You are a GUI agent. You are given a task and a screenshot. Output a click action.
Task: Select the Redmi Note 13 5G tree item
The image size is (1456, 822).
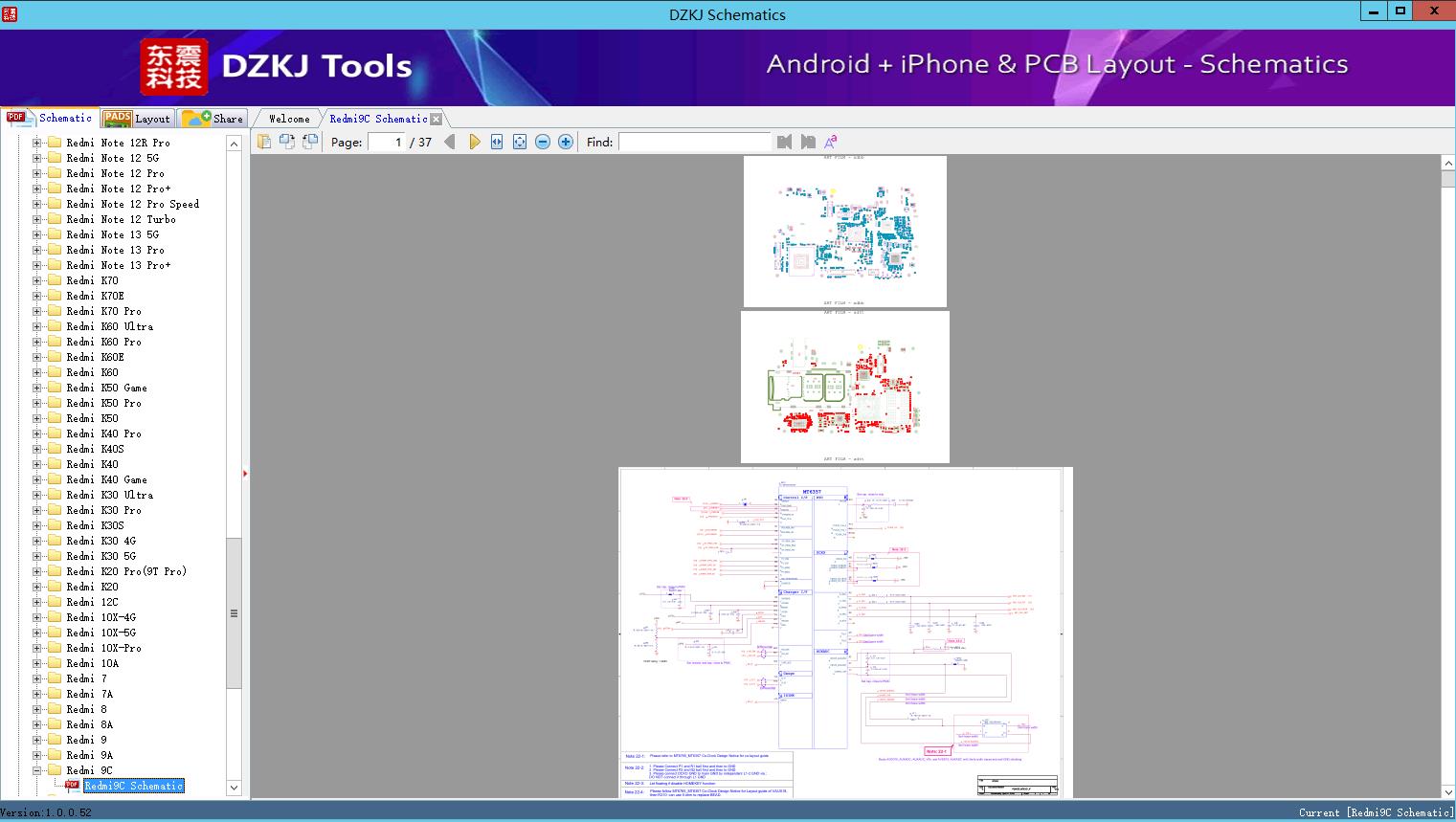point(112,234)
